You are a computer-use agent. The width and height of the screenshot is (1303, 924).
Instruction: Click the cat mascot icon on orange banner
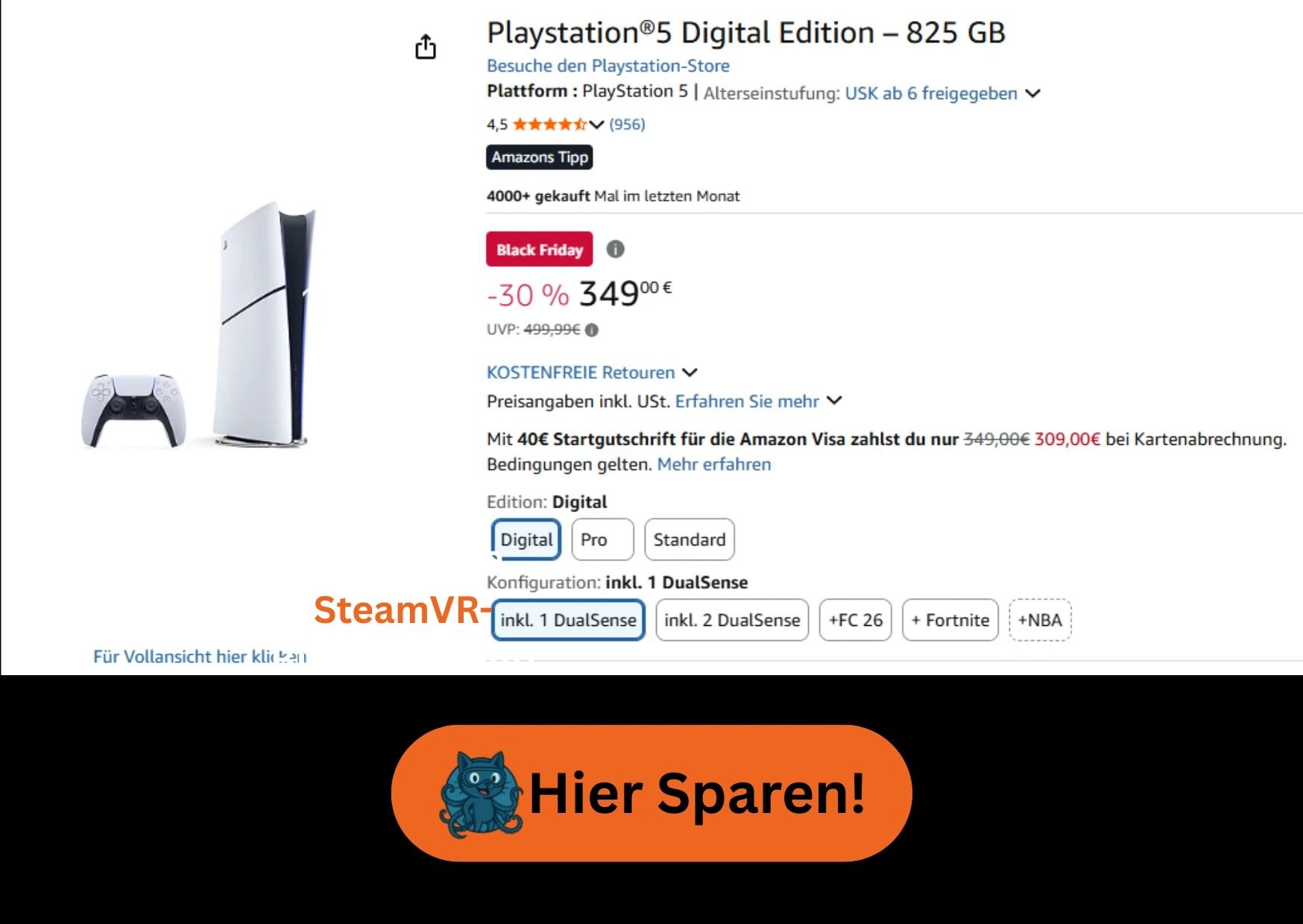[x=481, y=794]
